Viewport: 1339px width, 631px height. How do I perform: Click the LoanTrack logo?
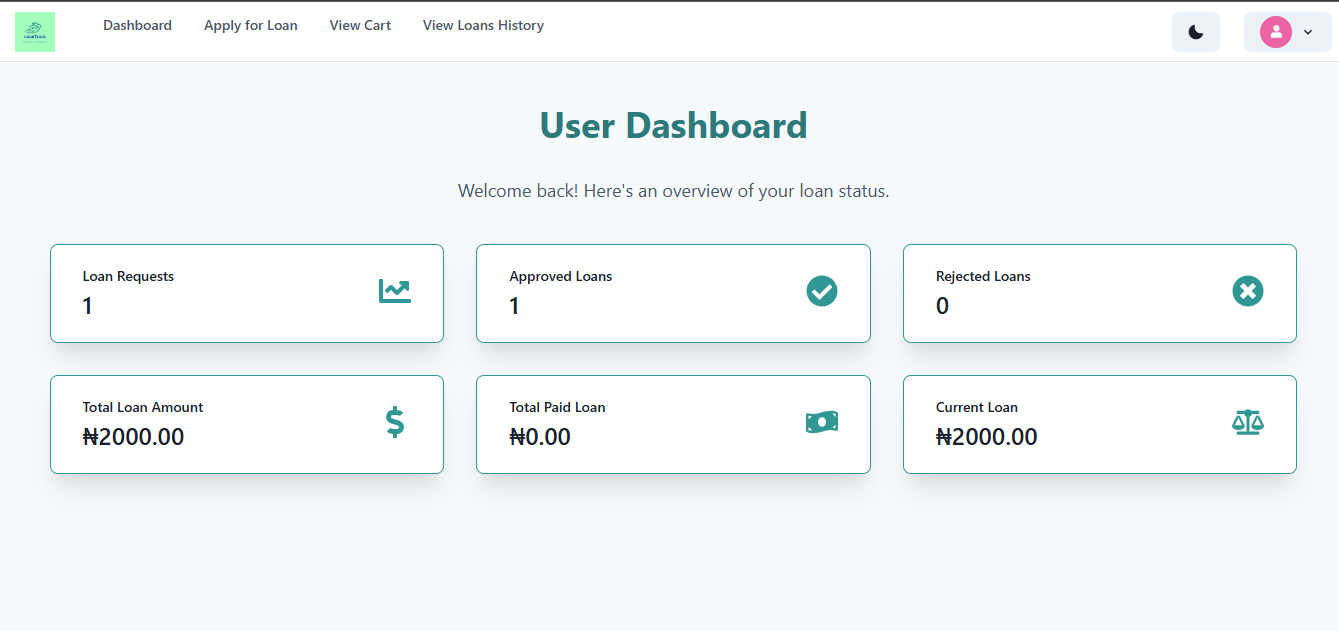(35, 31)
